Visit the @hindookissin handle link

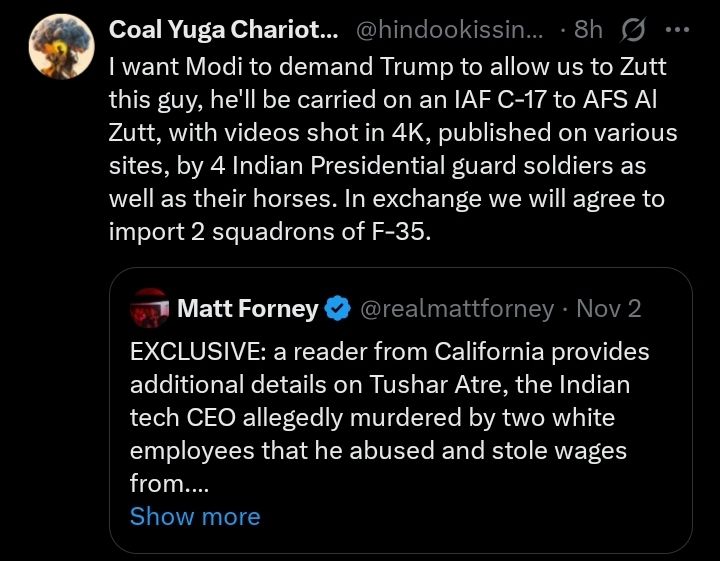449,30
